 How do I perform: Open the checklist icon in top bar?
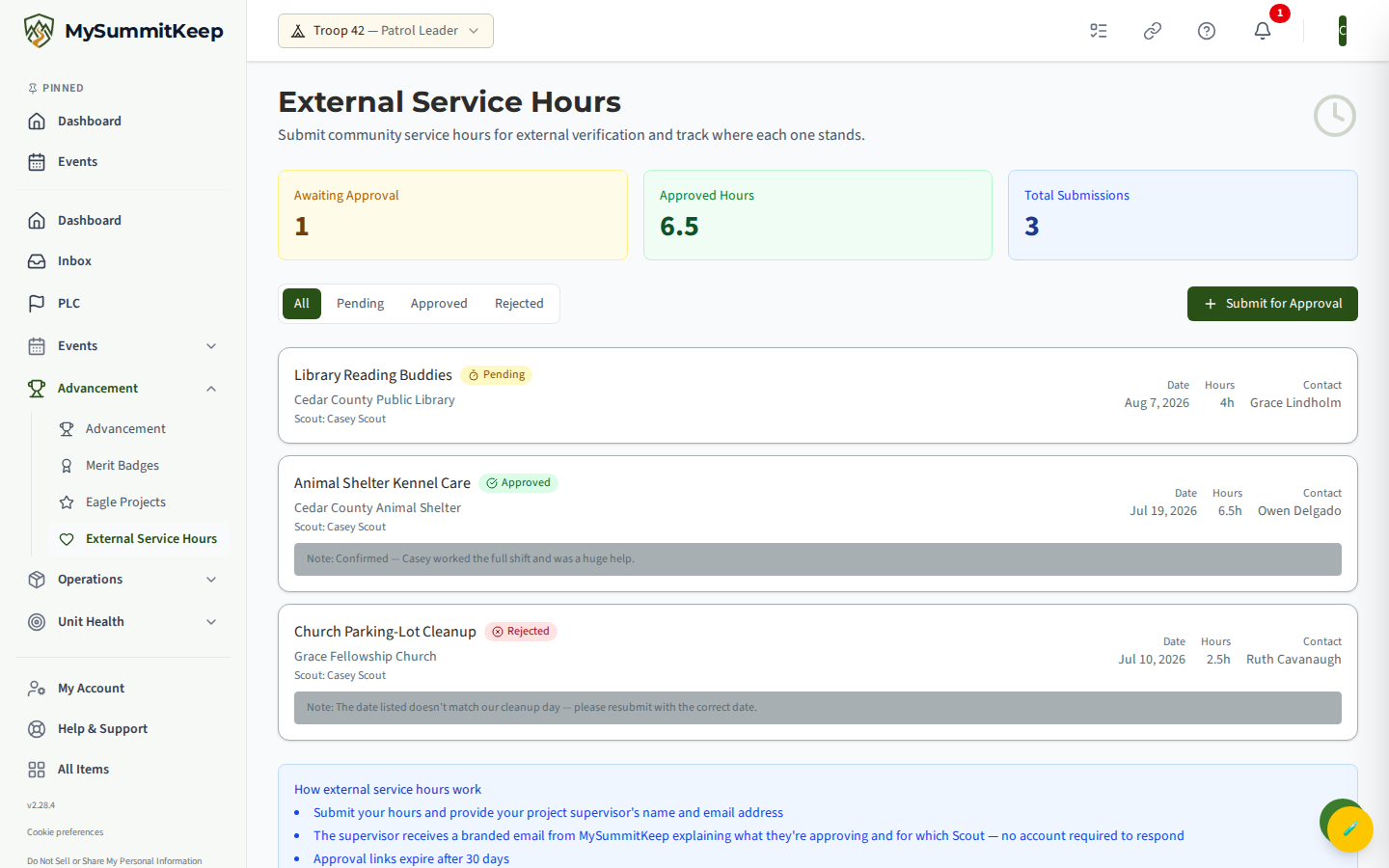(1099, 31)
